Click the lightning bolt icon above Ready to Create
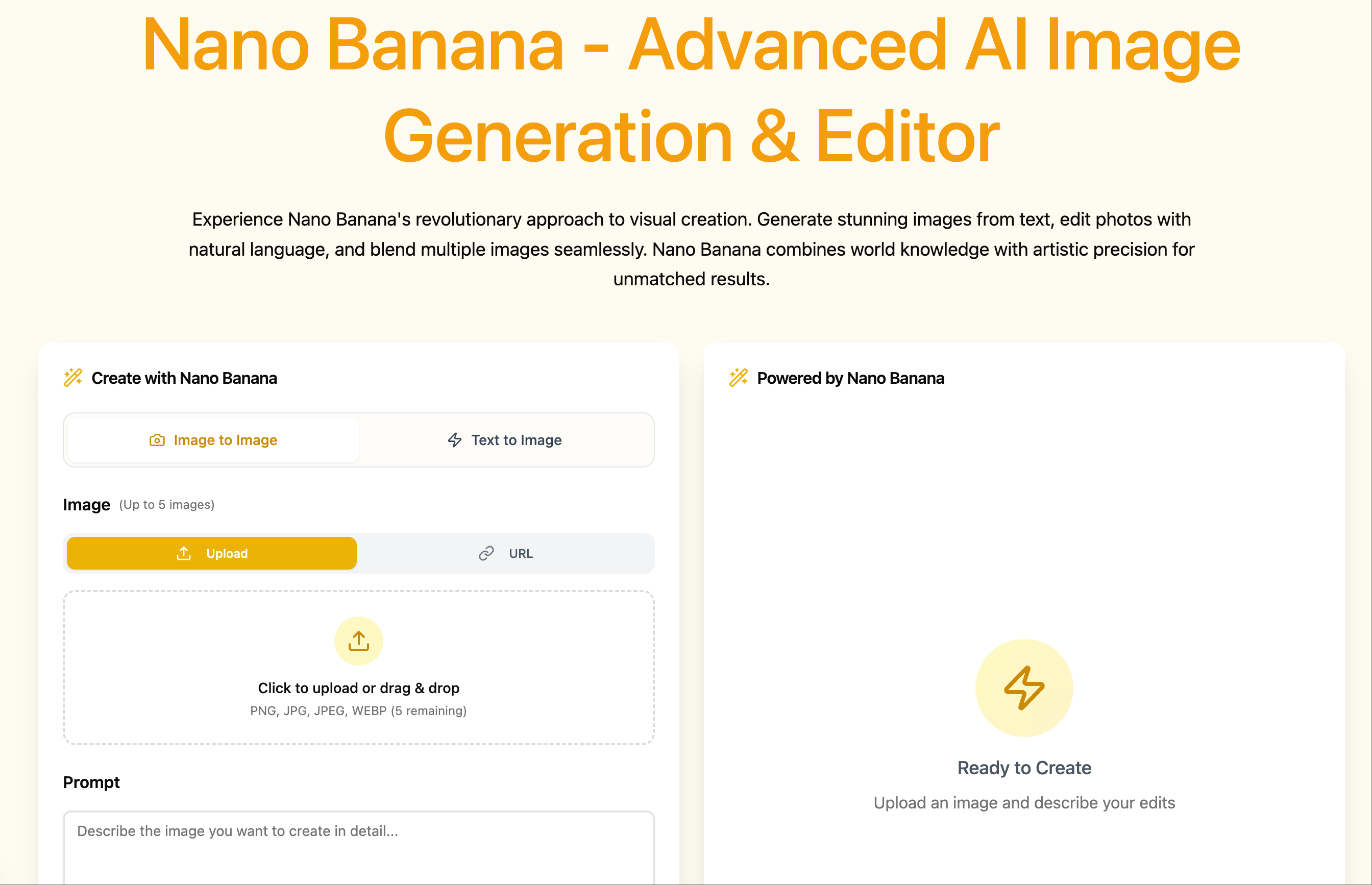1372x885 pixels. [x=1025, y=689]
